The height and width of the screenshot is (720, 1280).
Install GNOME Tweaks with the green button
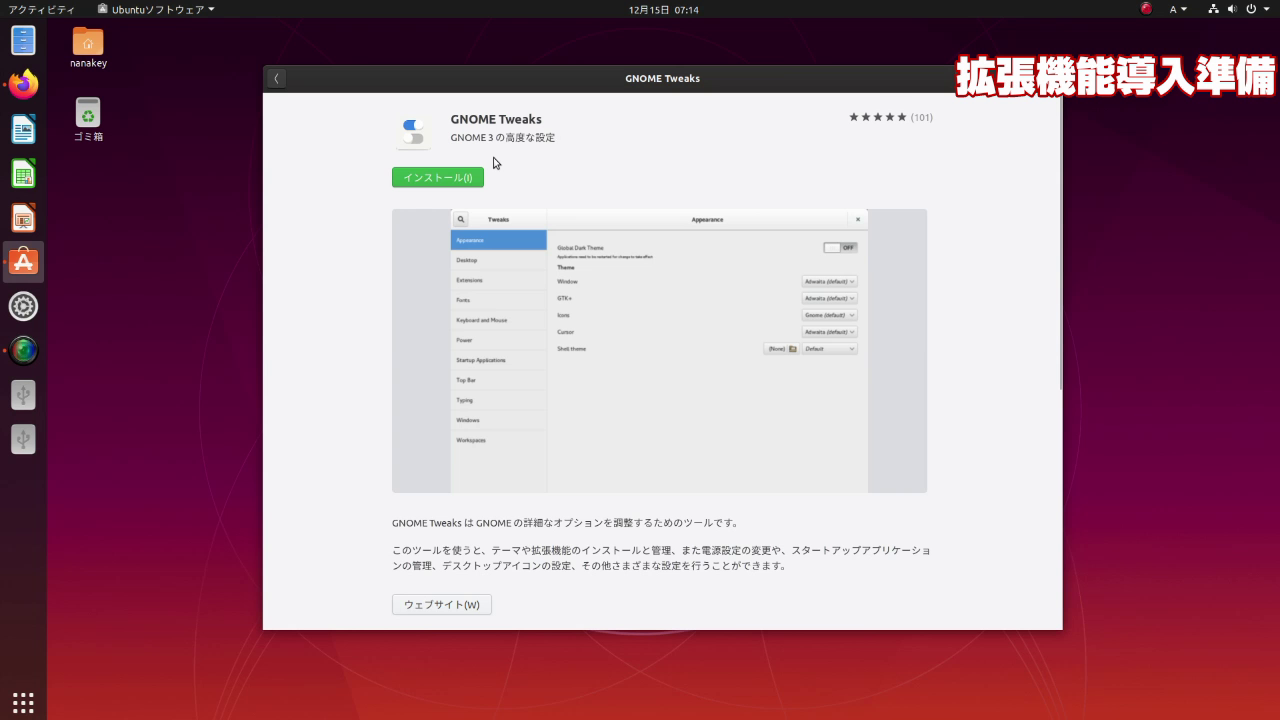click(x=438, y=177)
